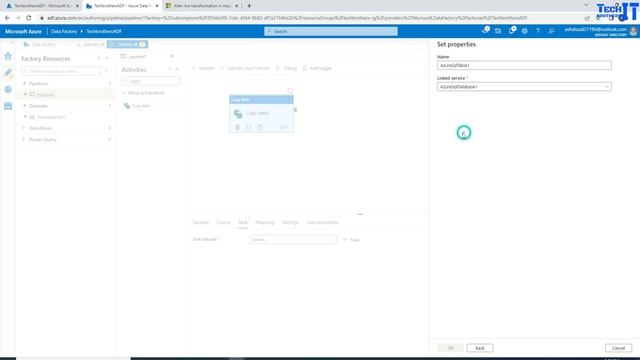
Task: Delete the Copy data1 activity via trash icon
Action: point(238,127)
